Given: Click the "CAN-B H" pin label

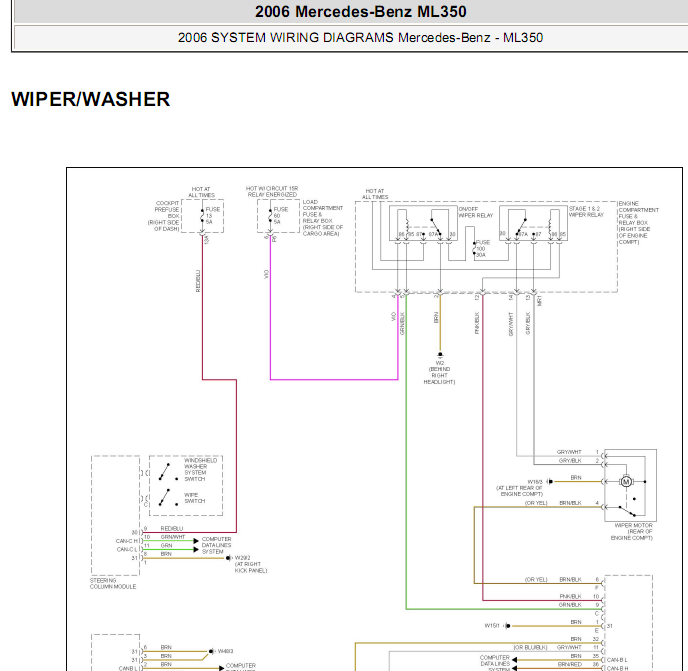Looking at the screenshot, I should (617, 668).
